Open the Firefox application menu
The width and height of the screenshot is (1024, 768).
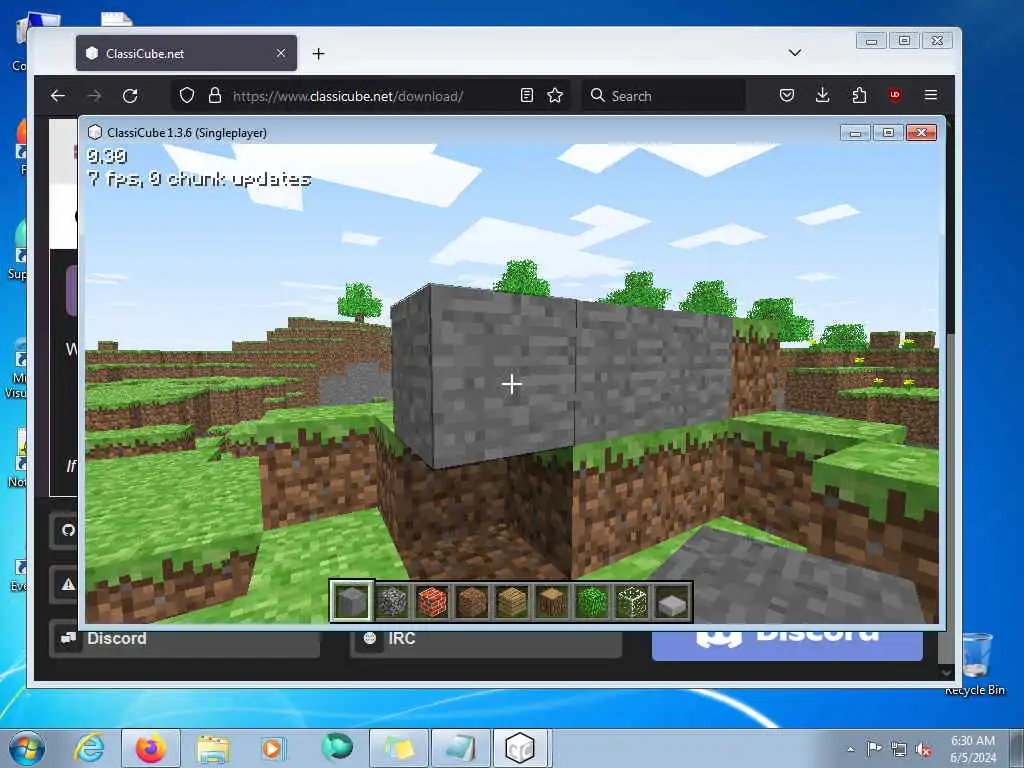click(x=931, y=96)
